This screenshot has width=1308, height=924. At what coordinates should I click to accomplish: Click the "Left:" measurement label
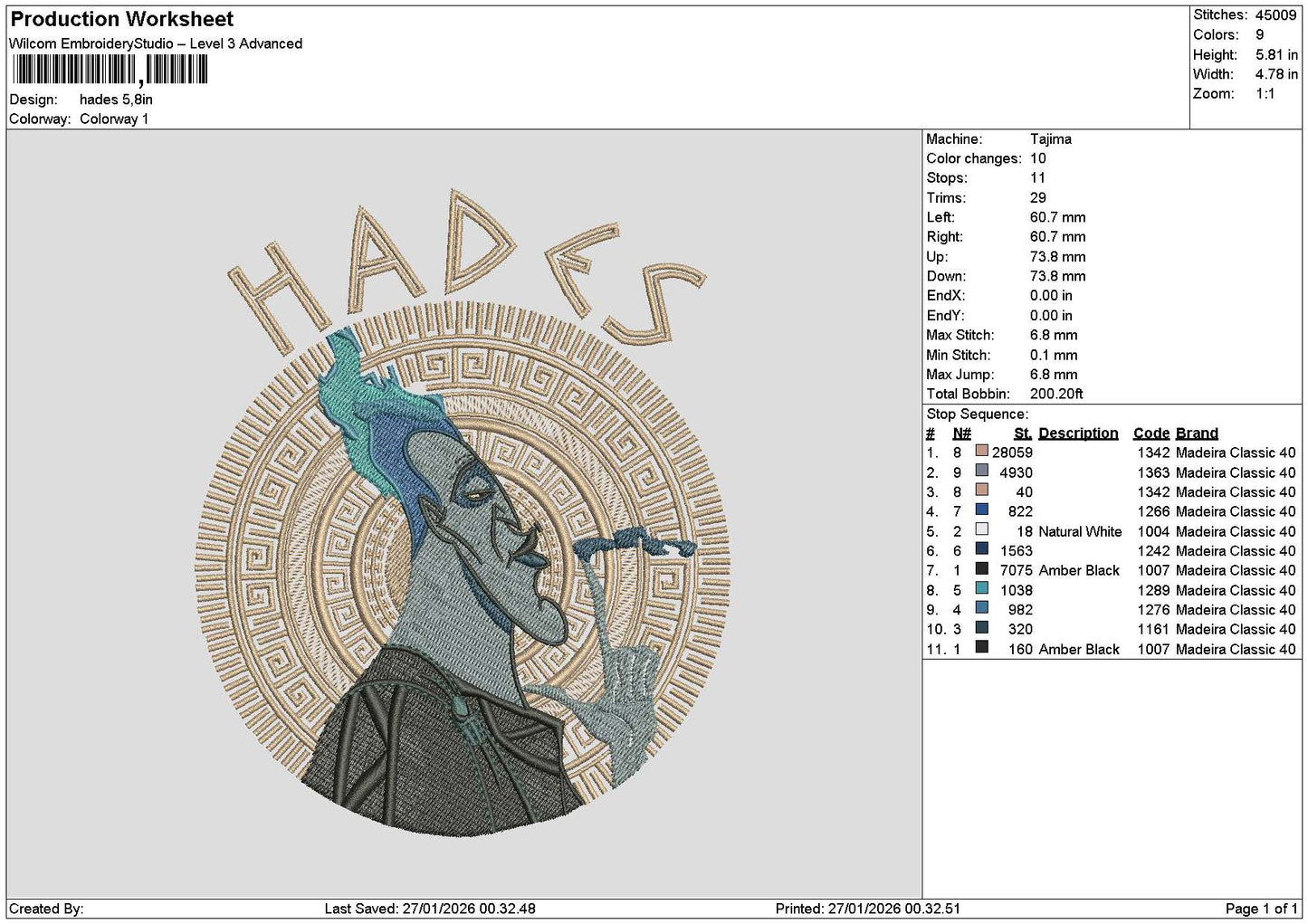point(940,217)
